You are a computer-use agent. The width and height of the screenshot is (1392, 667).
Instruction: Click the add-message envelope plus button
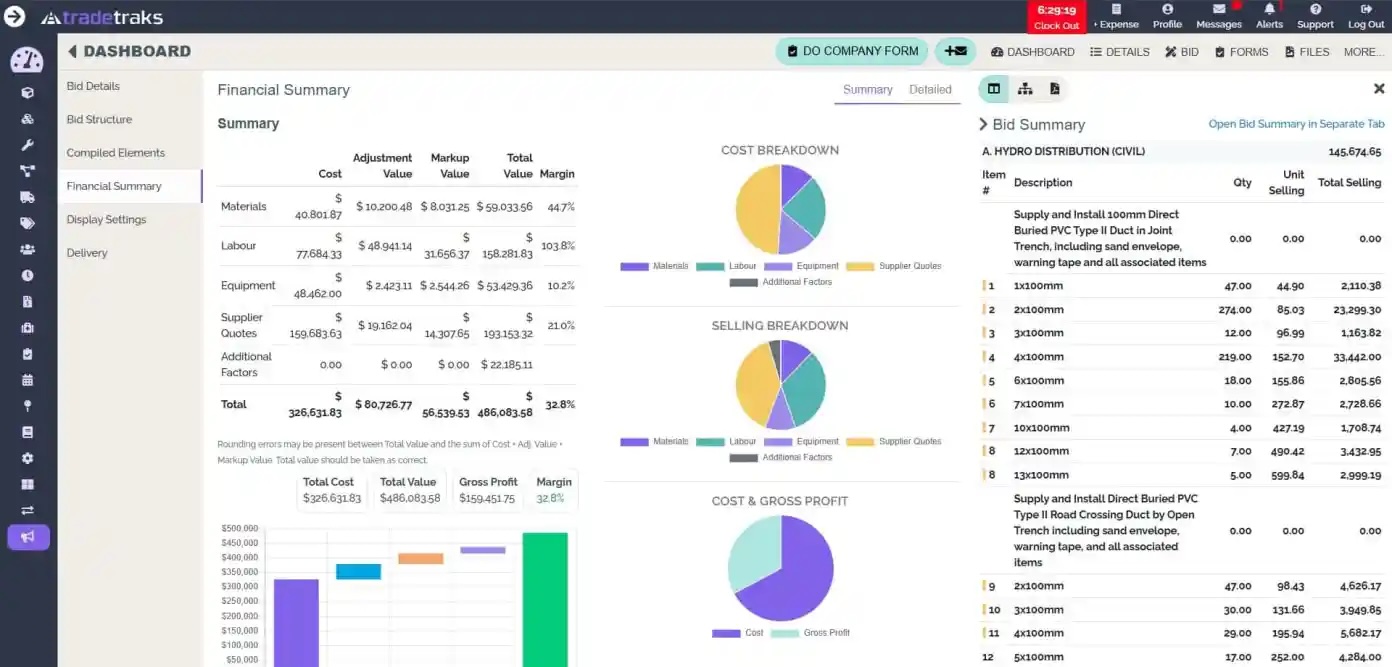[955, 51]
